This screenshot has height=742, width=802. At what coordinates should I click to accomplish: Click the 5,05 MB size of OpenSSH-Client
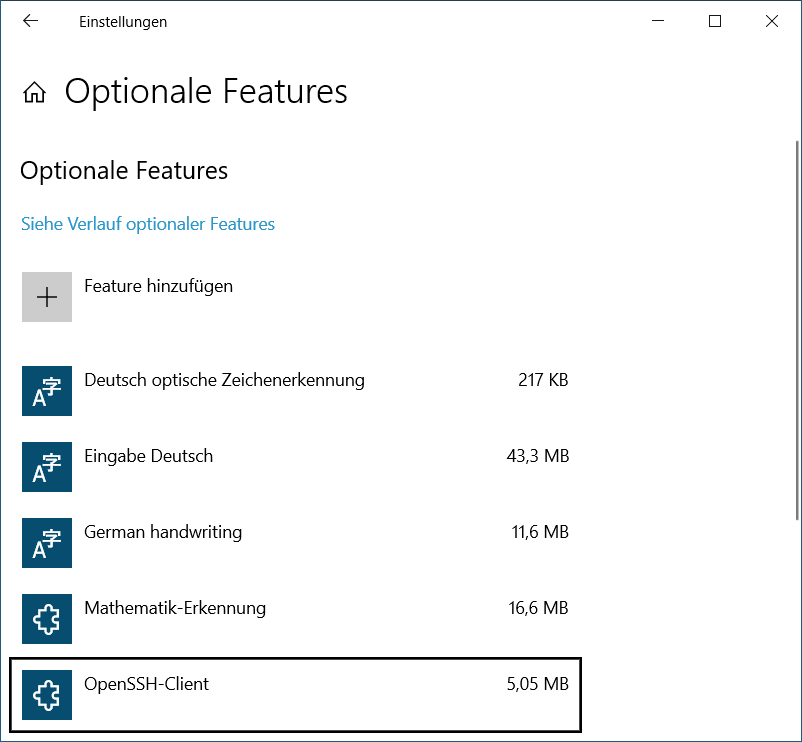(x=538, y=684)
